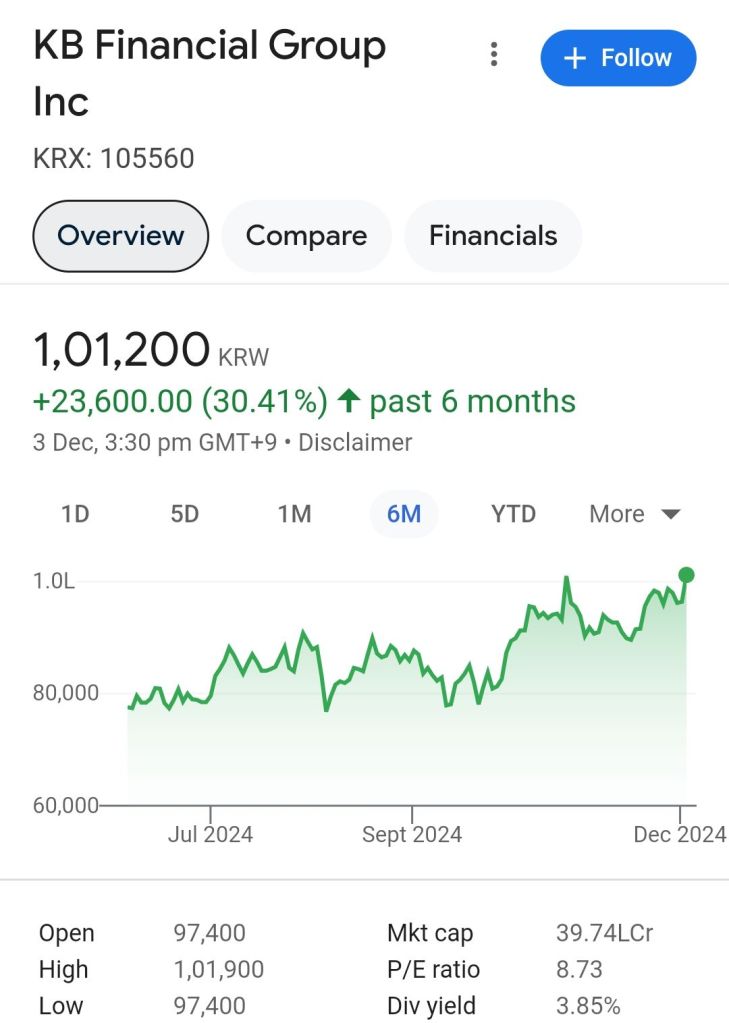Select the 5D time range
Screen dimensions: 729x1023
[185, 514]
